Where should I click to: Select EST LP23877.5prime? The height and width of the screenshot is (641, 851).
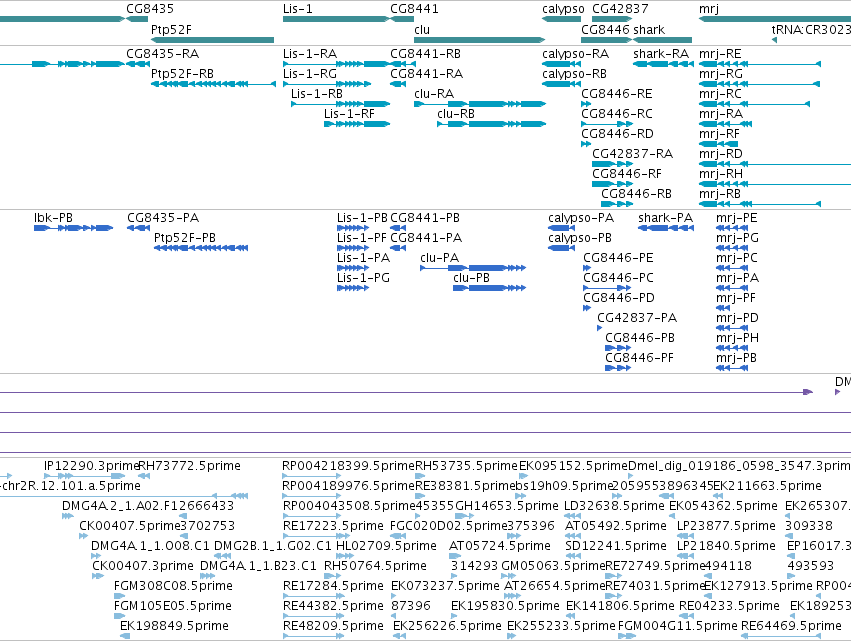click(726, 525)
